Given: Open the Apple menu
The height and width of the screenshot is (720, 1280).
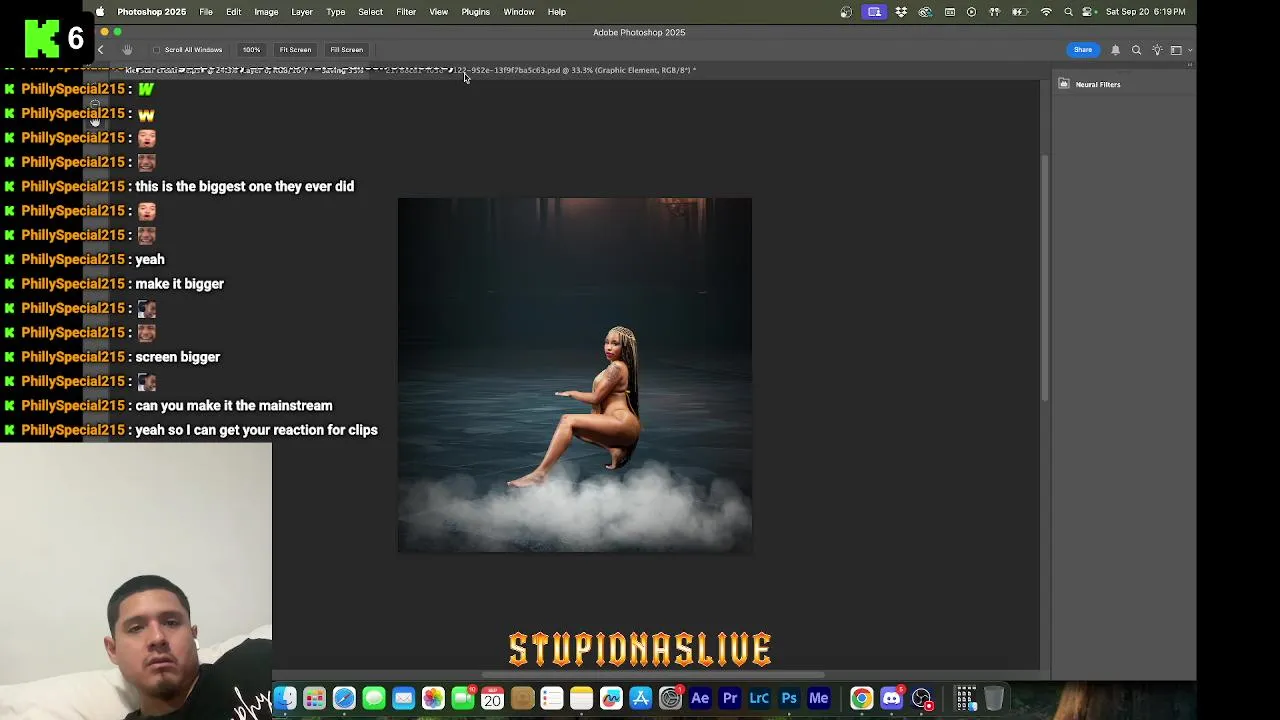Looking at the screenshot, I should click(99, 12).
